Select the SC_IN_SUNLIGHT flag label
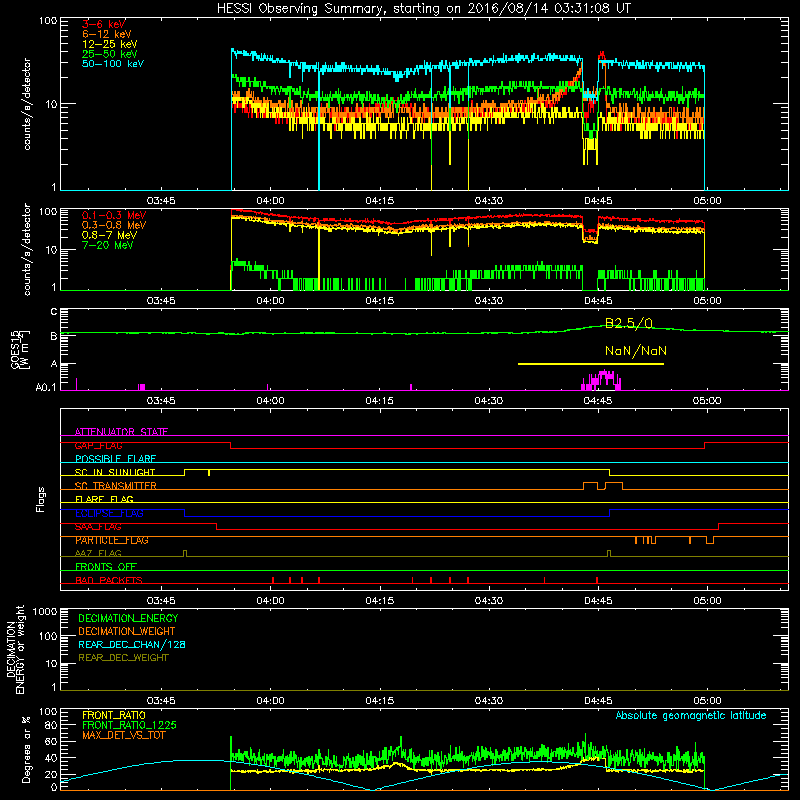Viewport: 800px width, 800px height. (x=115, y=472)
